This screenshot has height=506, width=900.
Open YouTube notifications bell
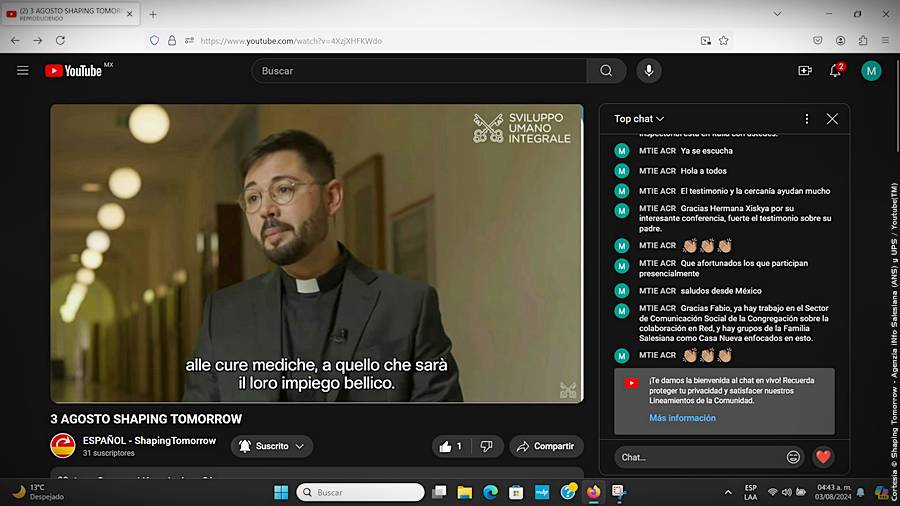(836, 71)
